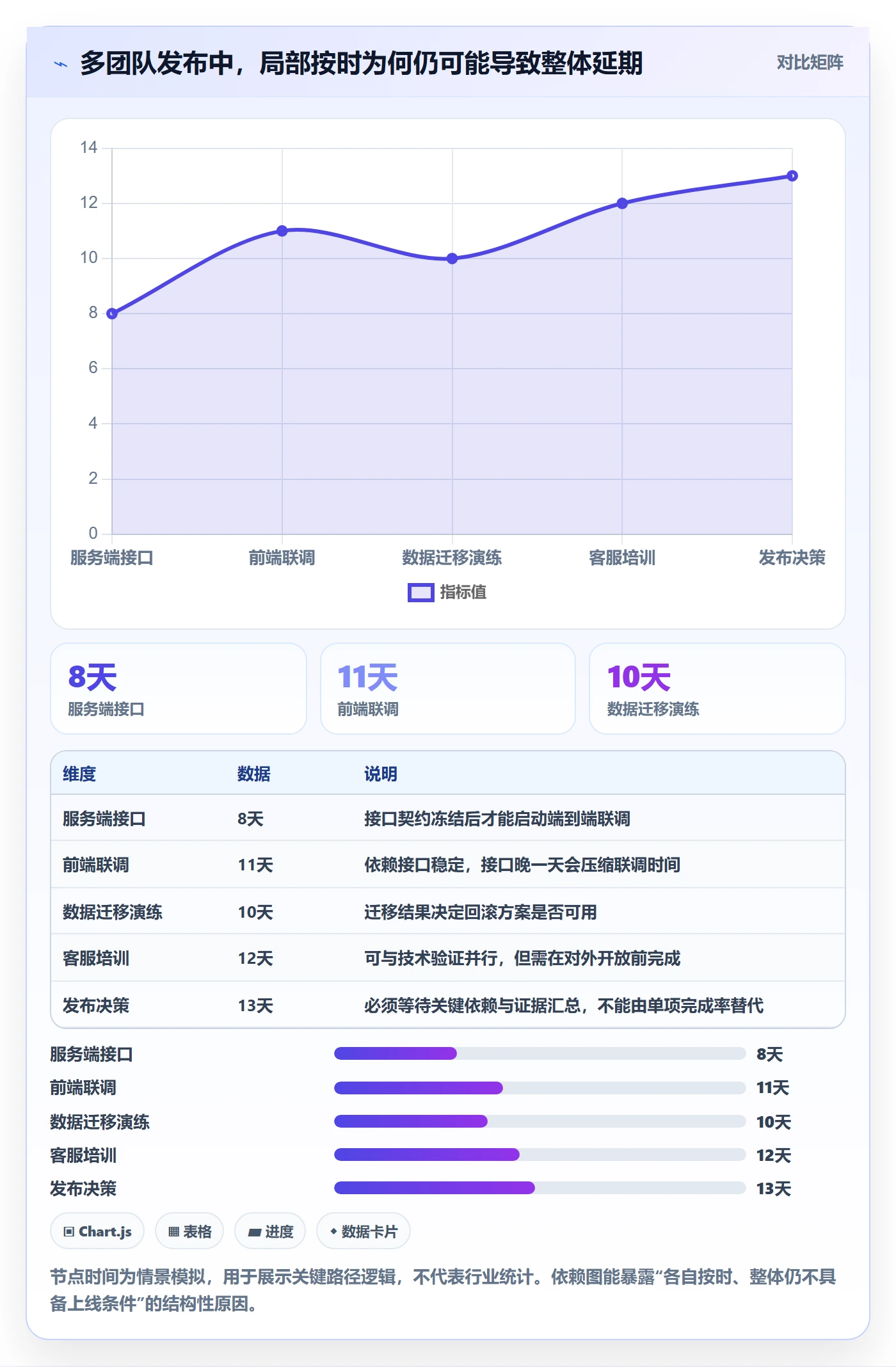Click the 数据卡片 tag chip
Screen dimensions: 896x1367
[364, 1231]
